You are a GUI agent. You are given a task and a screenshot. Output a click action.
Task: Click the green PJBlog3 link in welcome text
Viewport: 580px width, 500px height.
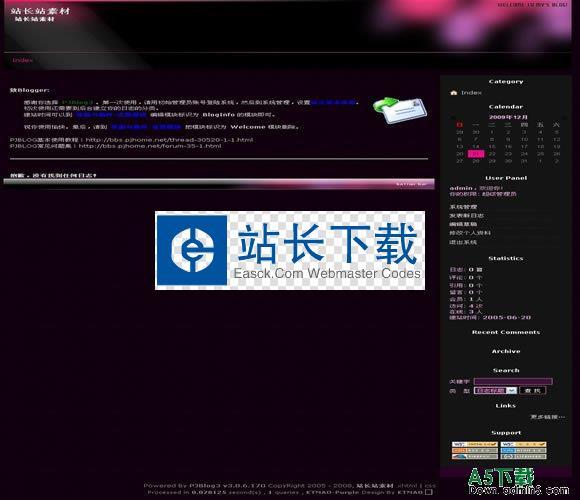(77, 102)
